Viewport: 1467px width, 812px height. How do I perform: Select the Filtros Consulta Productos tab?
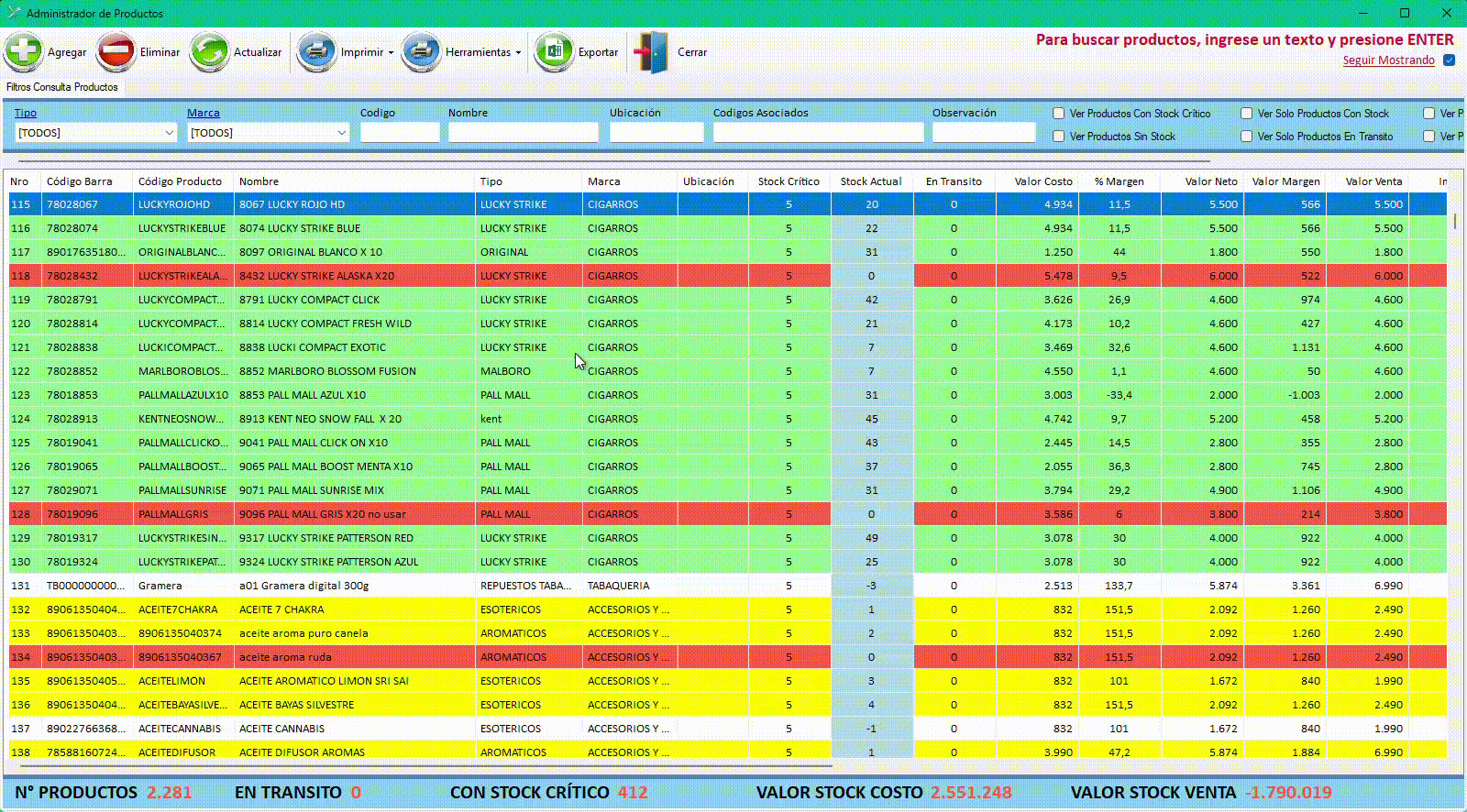[x=62, y=87]
